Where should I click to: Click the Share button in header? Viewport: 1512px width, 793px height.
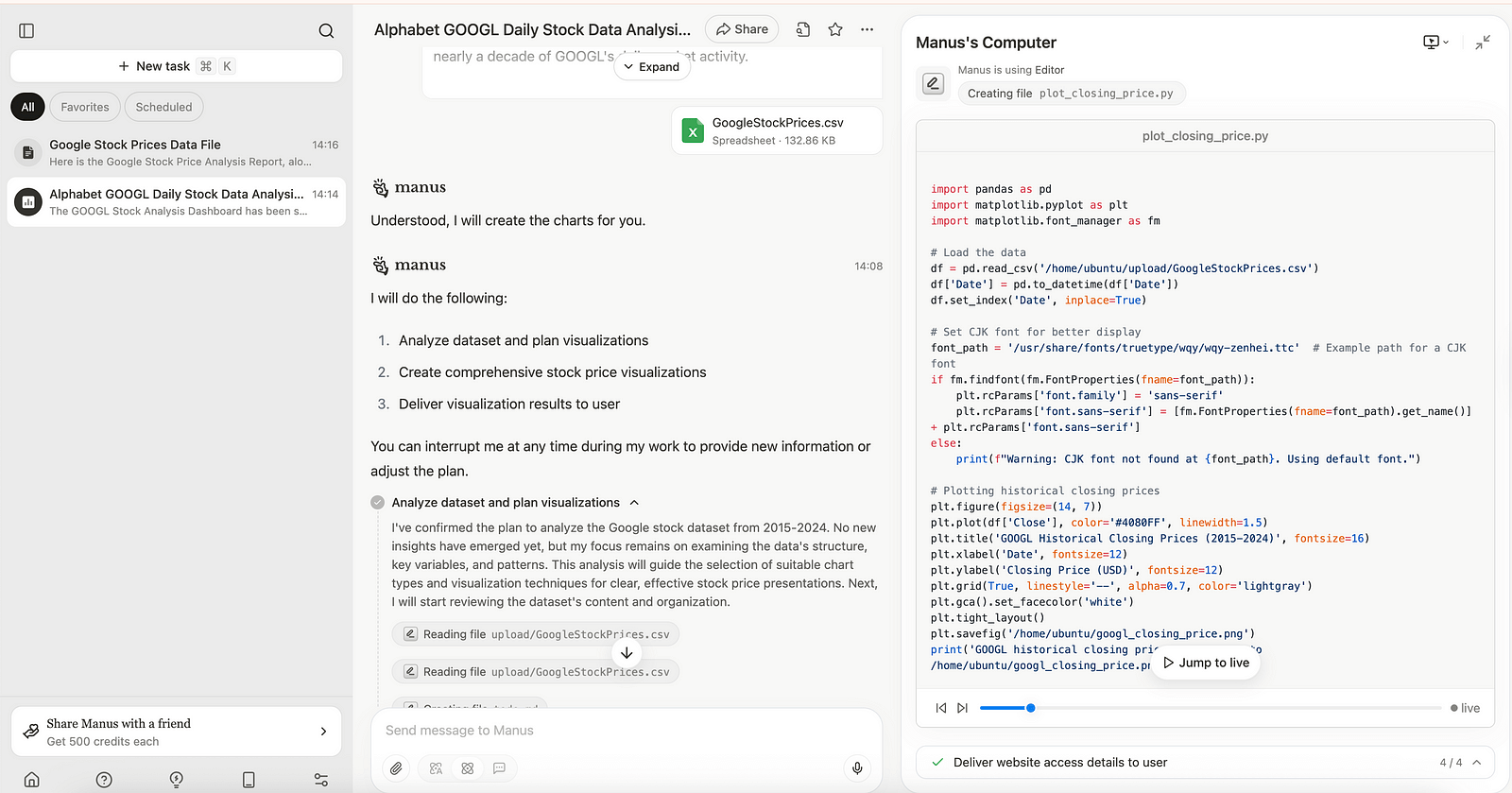(x=742, y=29)
